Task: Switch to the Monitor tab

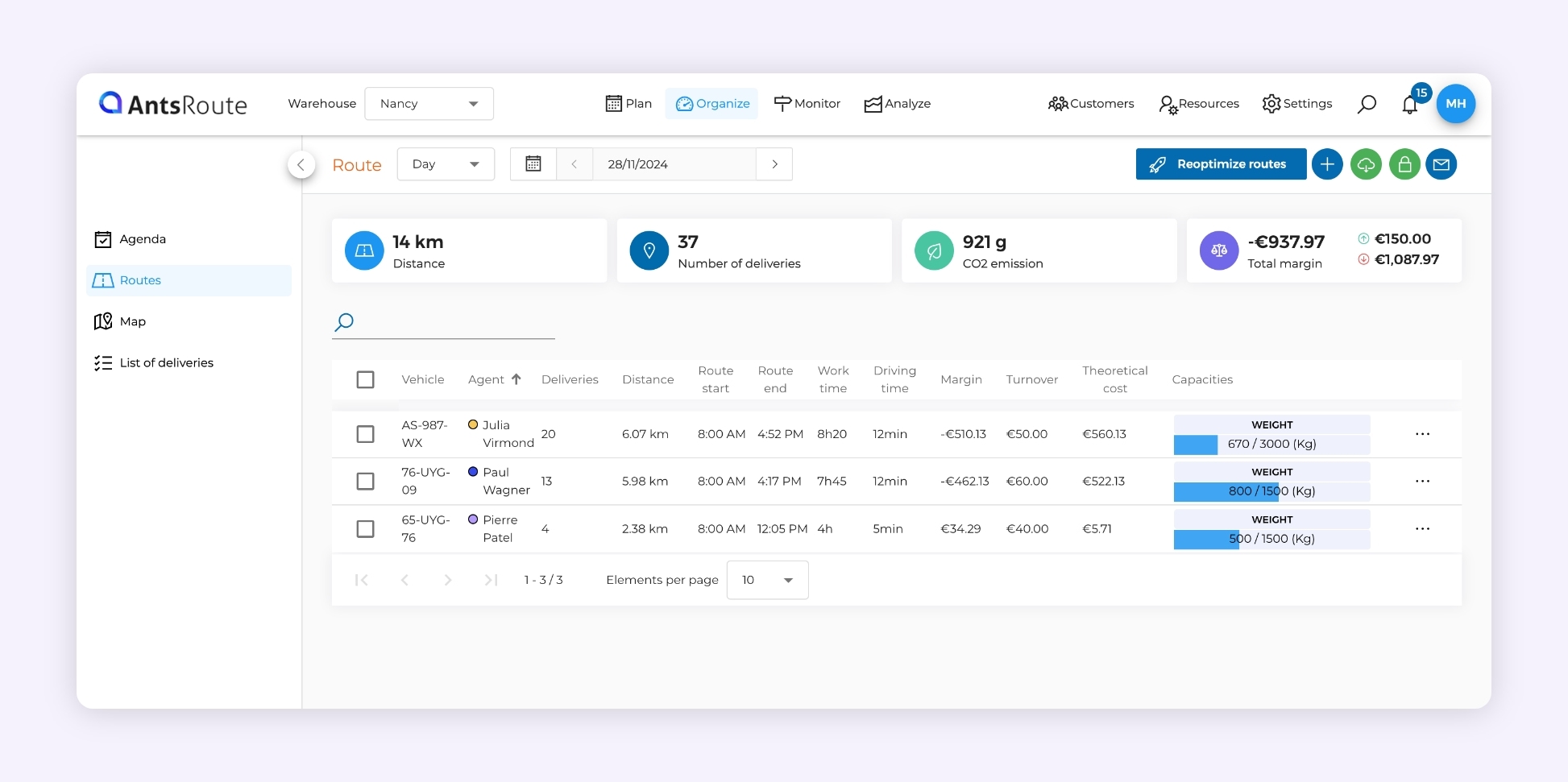Action: [x=807, y=104]
